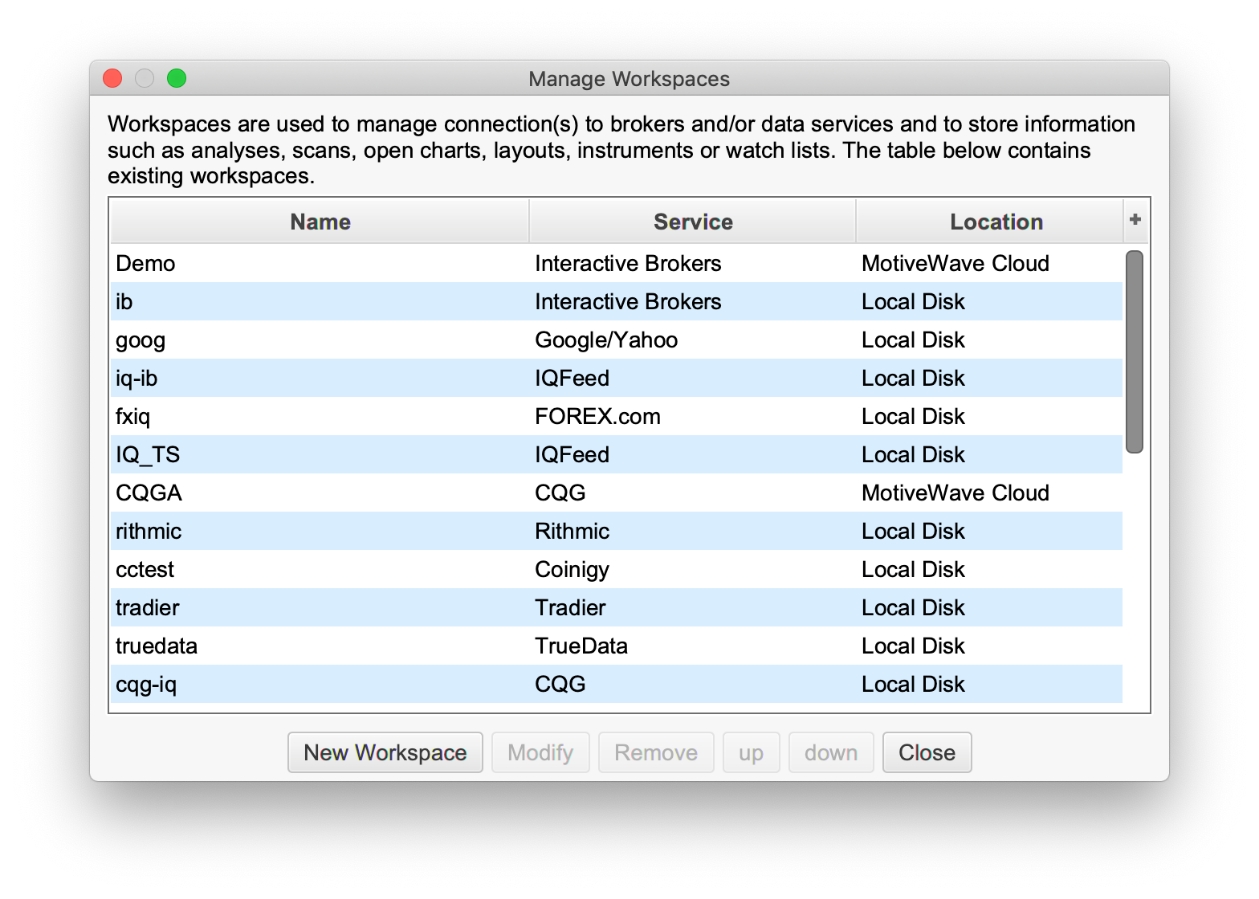Click the Coinigy service cell
Image resolution: width=1259 pixels, height=899 pixels.
(x=572, y=569)
